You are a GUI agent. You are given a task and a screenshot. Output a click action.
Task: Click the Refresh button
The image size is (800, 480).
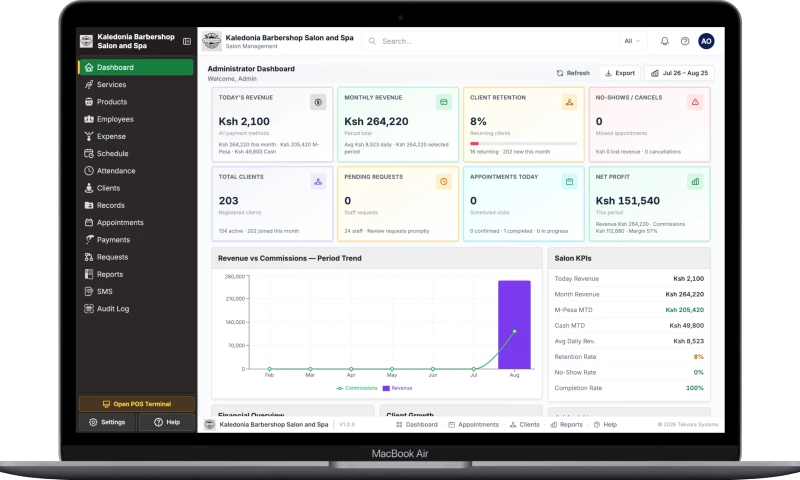click(573, 73)
